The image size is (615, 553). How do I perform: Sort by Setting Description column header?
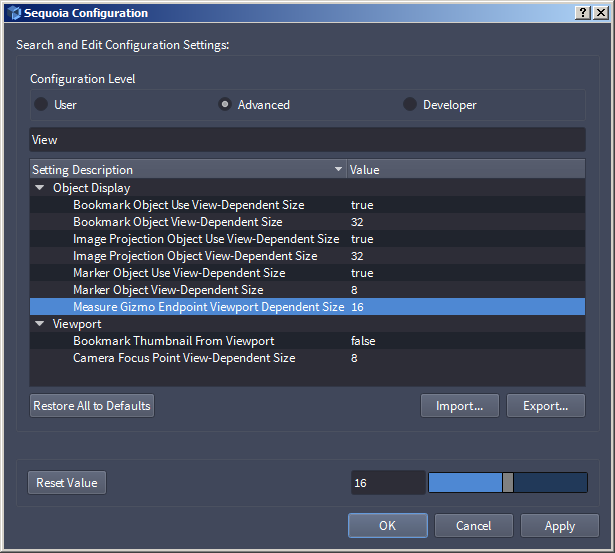coord(188,169)
